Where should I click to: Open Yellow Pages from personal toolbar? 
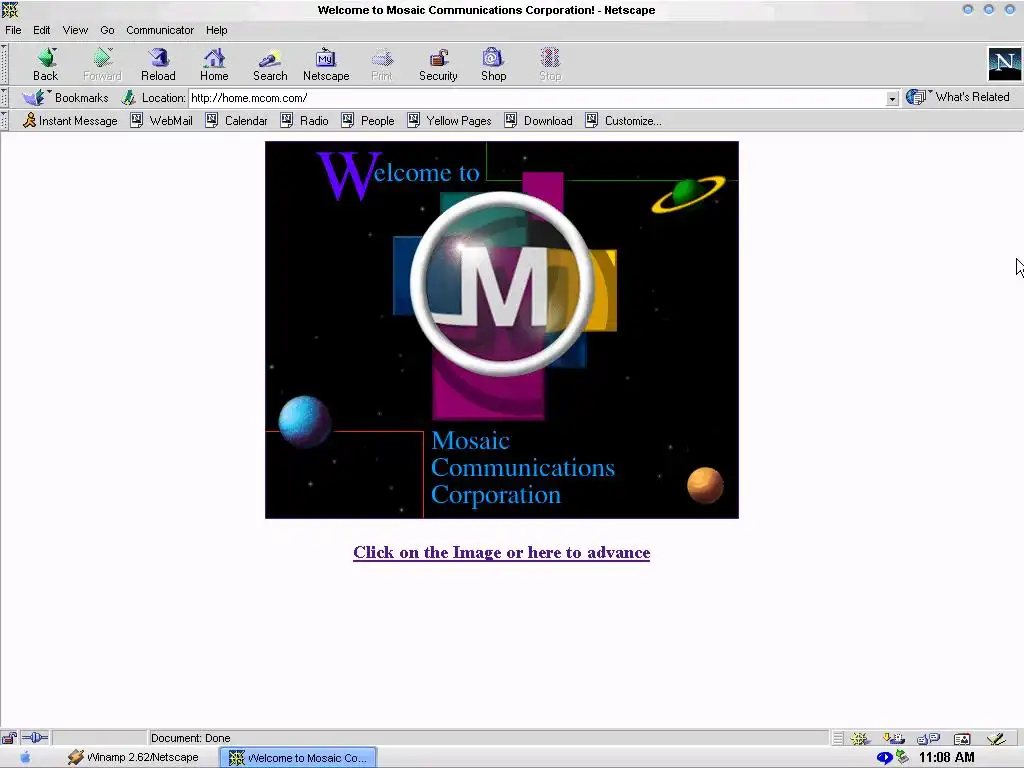[x=449, y=121]
